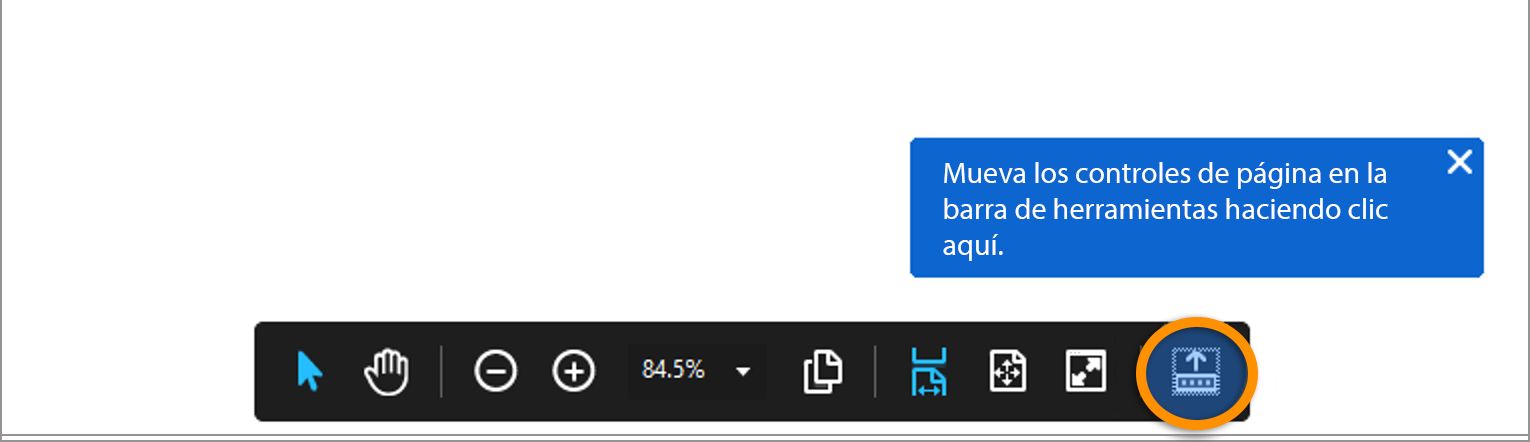The width and height of the screenshot is (1530, 442).
Task: Zoom out with the minus icon
Action: point(495,372)
